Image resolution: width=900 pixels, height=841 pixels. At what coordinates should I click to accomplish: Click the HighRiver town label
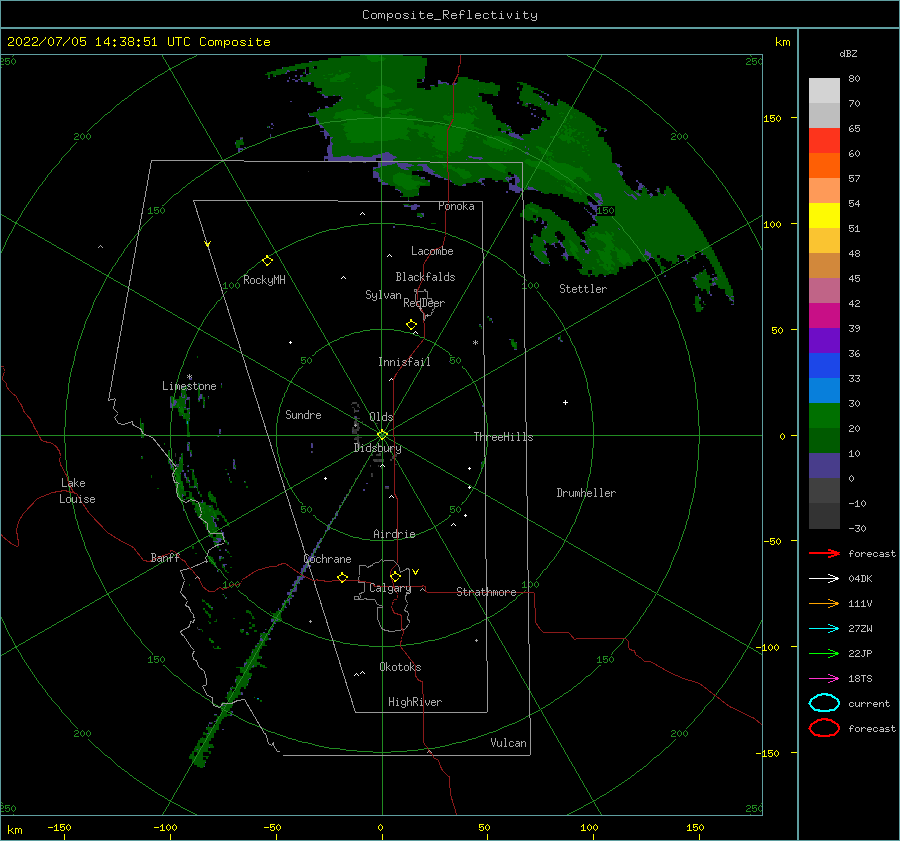pos(415,702)
